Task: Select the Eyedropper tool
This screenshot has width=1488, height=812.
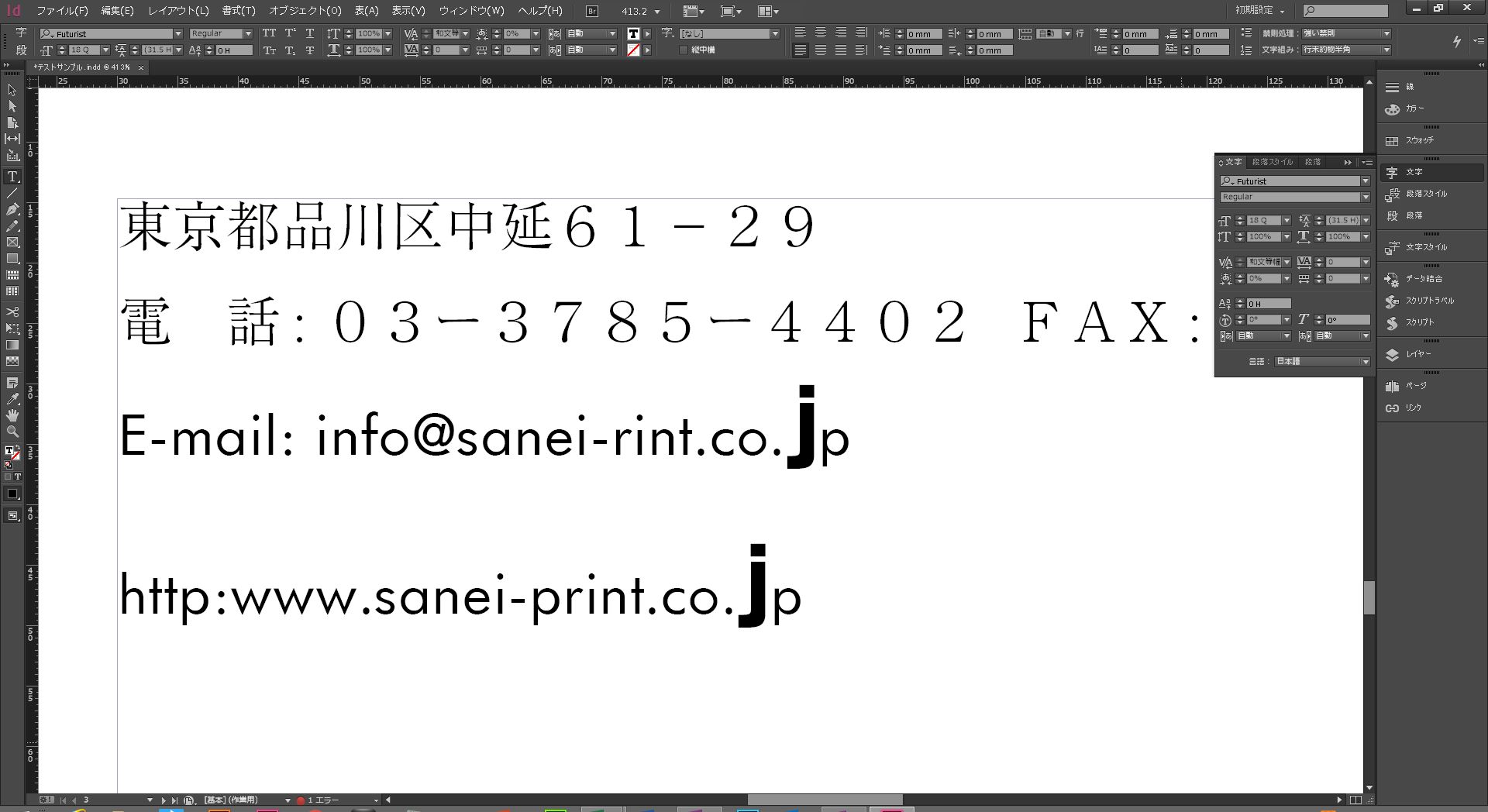Action: (12, 399)
